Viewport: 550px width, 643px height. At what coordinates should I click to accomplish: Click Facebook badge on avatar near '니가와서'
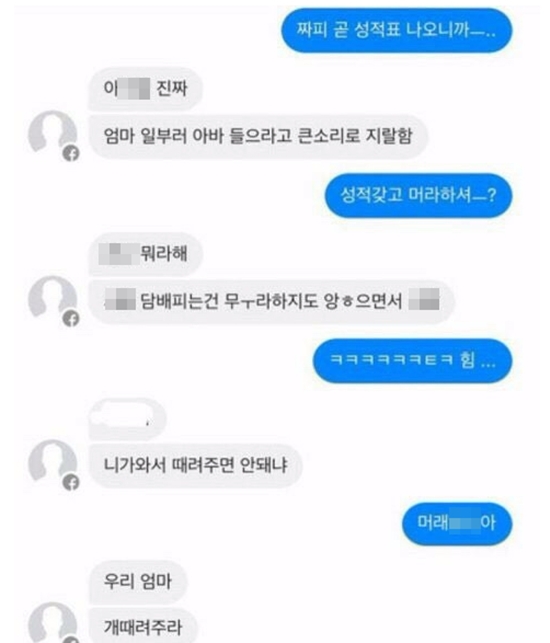(x=71, y=483)
